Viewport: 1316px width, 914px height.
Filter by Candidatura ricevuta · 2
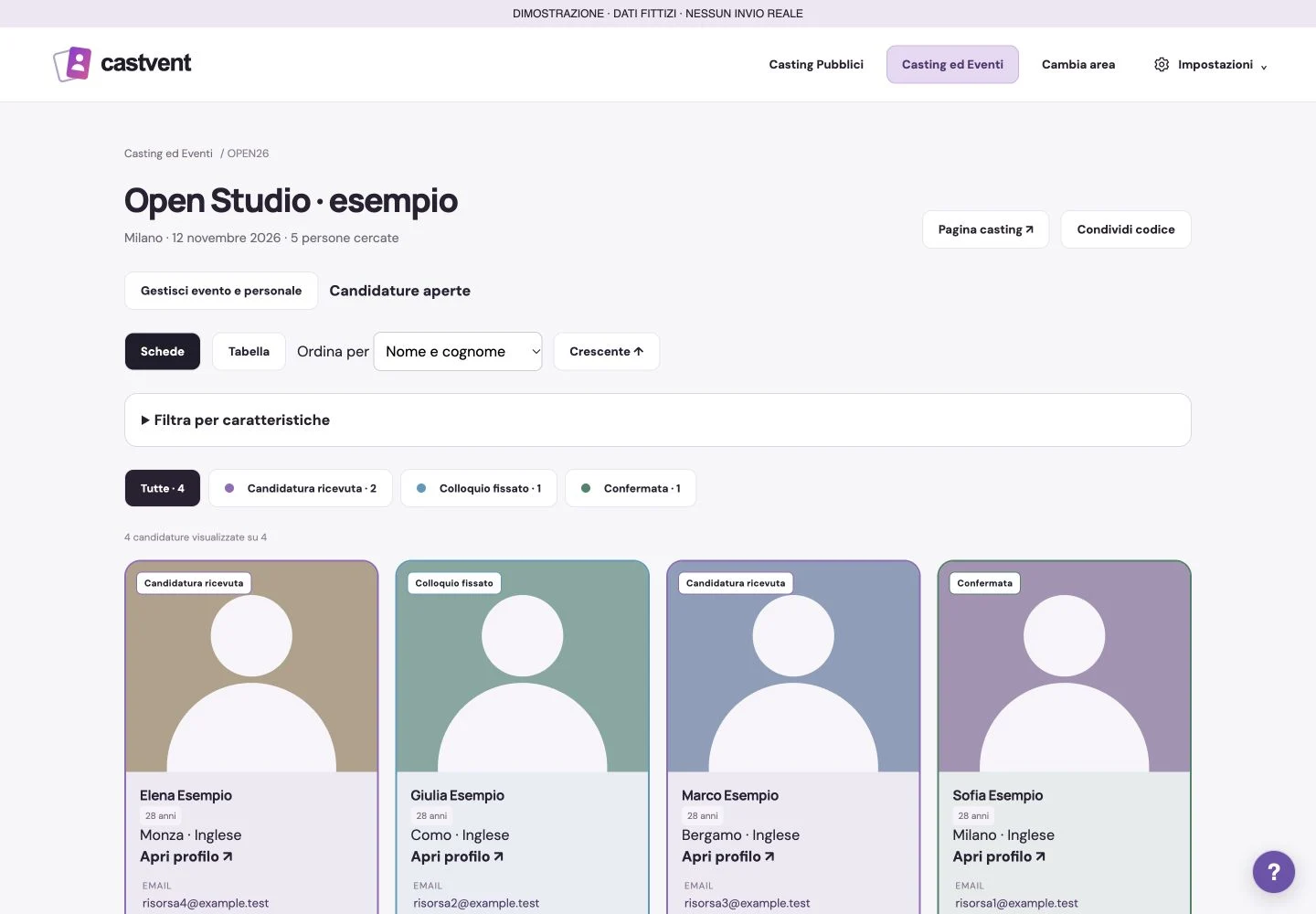coord(301,488)
